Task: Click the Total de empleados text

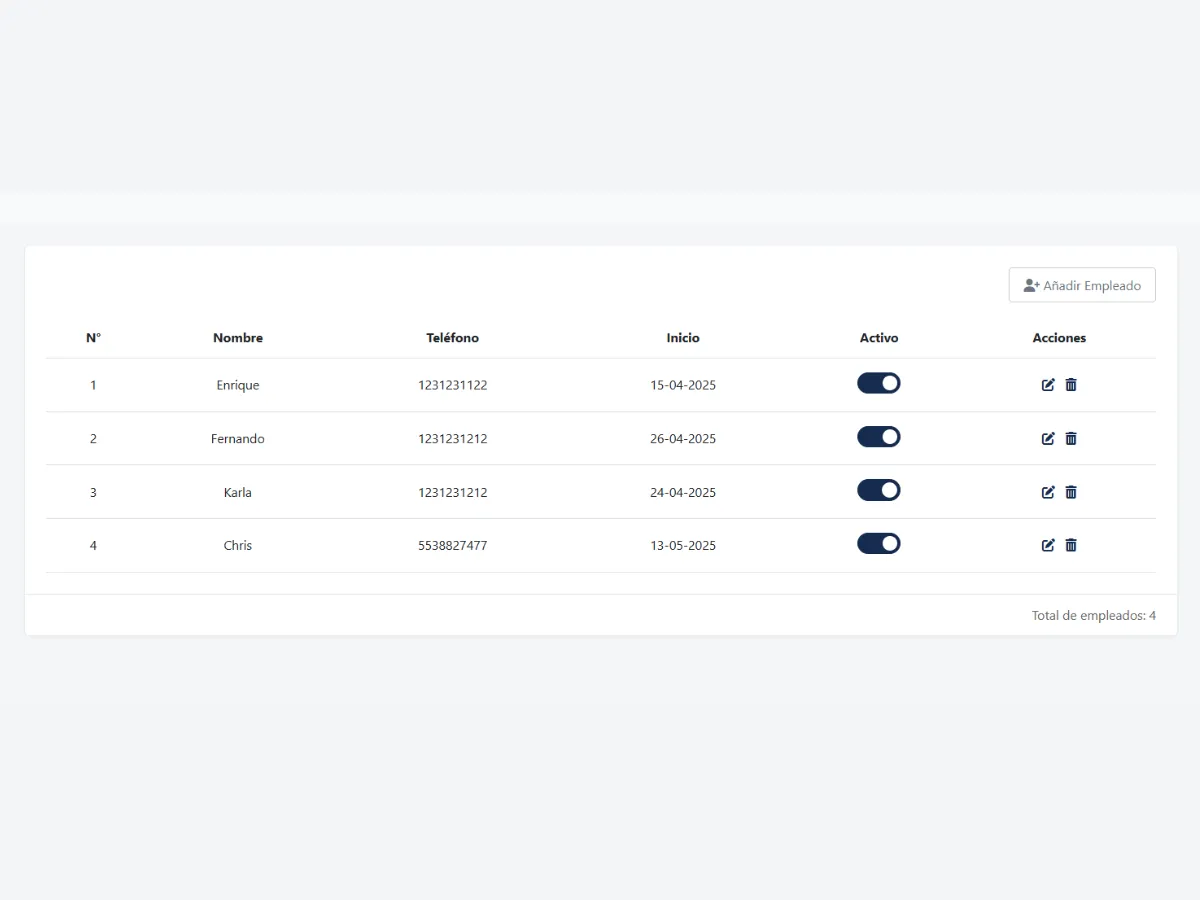Action: [x=1093, y=616]
